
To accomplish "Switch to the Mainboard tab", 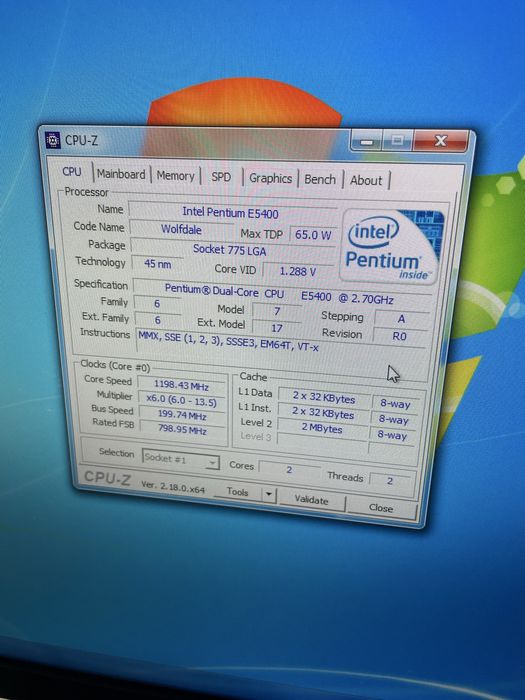I will (x=121, y=174).
